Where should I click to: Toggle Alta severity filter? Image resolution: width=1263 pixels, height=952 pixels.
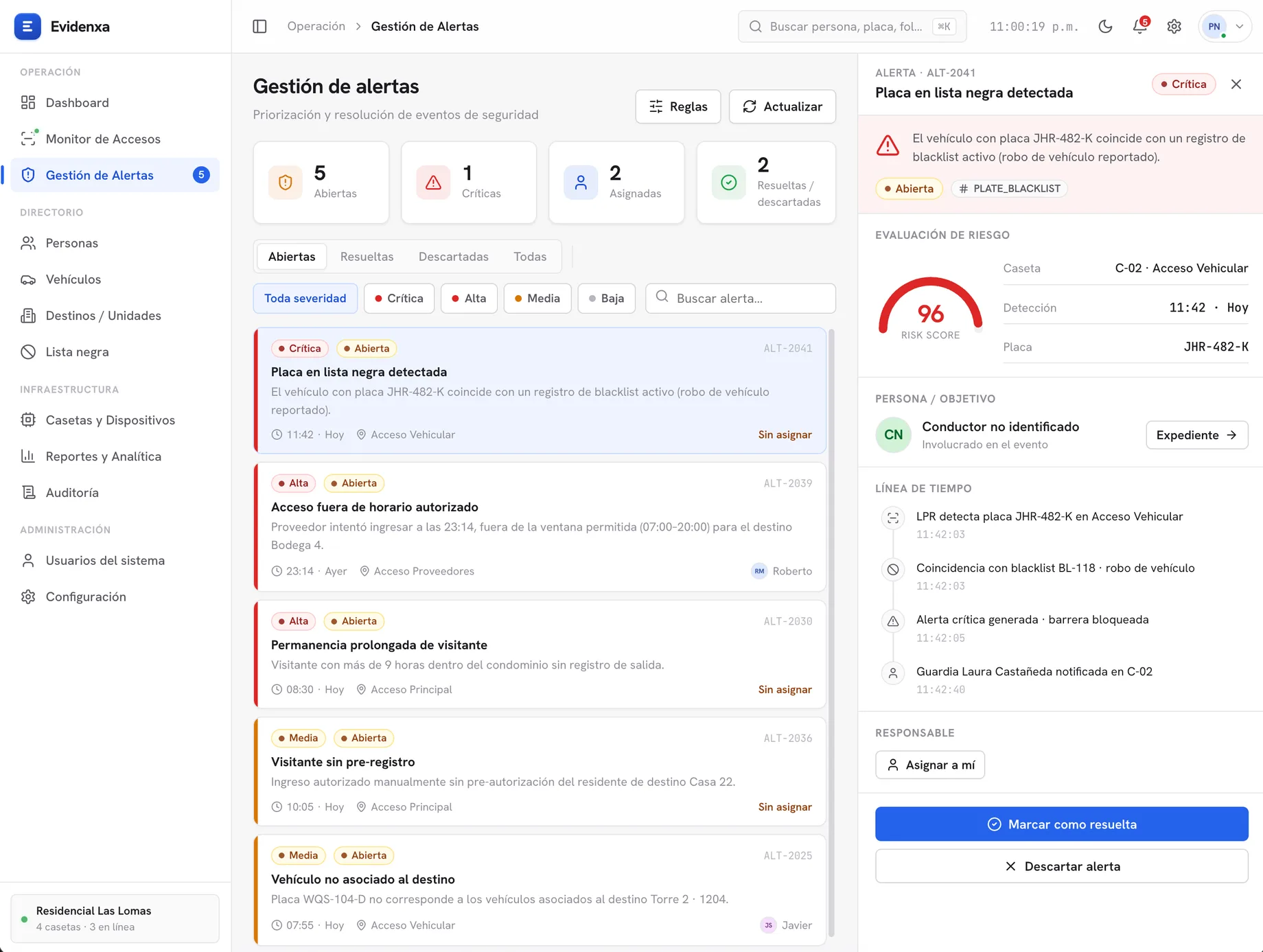coord(469,299)
